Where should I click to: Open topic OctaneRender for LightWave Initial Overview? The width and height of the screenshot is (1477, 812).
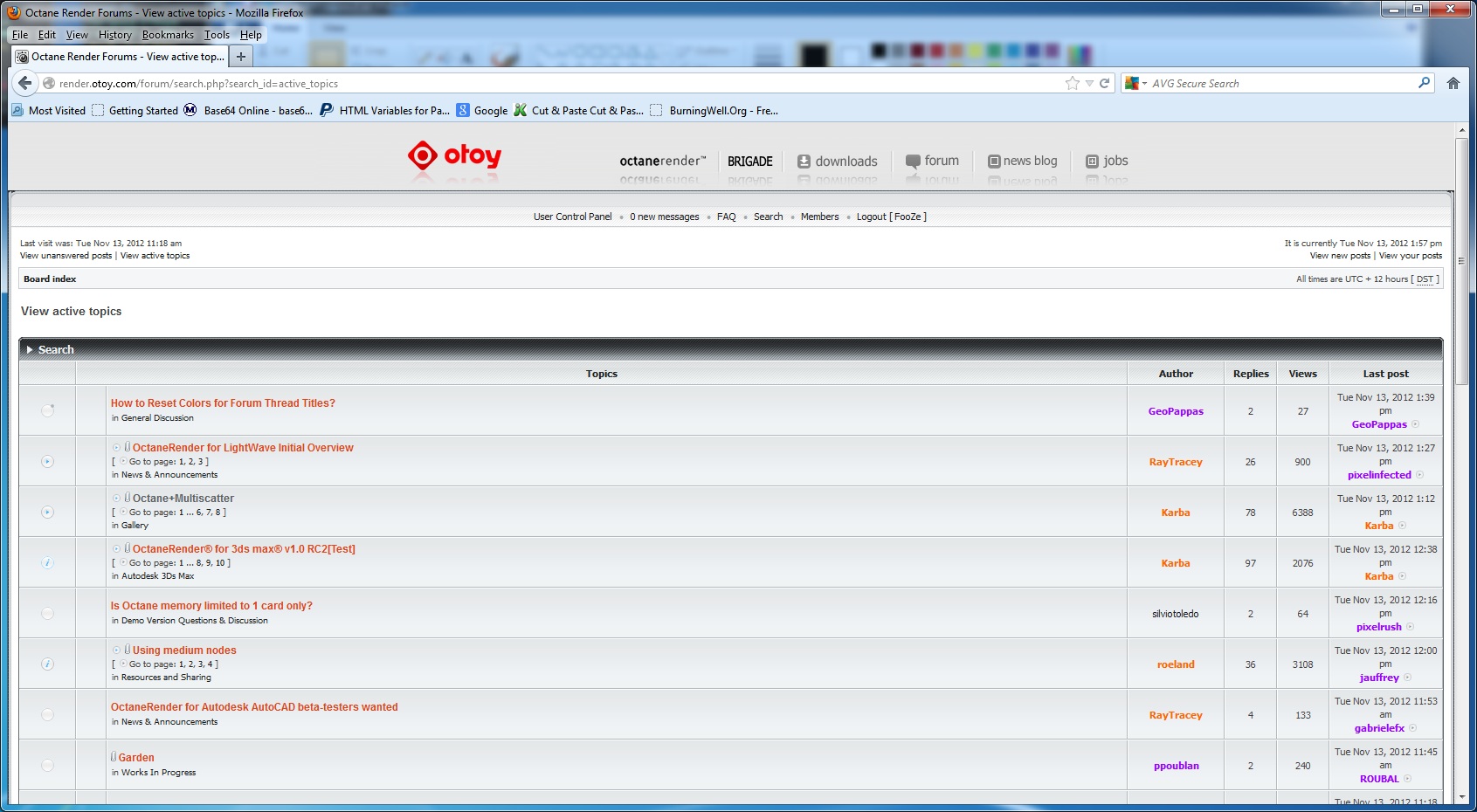[243, 448]
